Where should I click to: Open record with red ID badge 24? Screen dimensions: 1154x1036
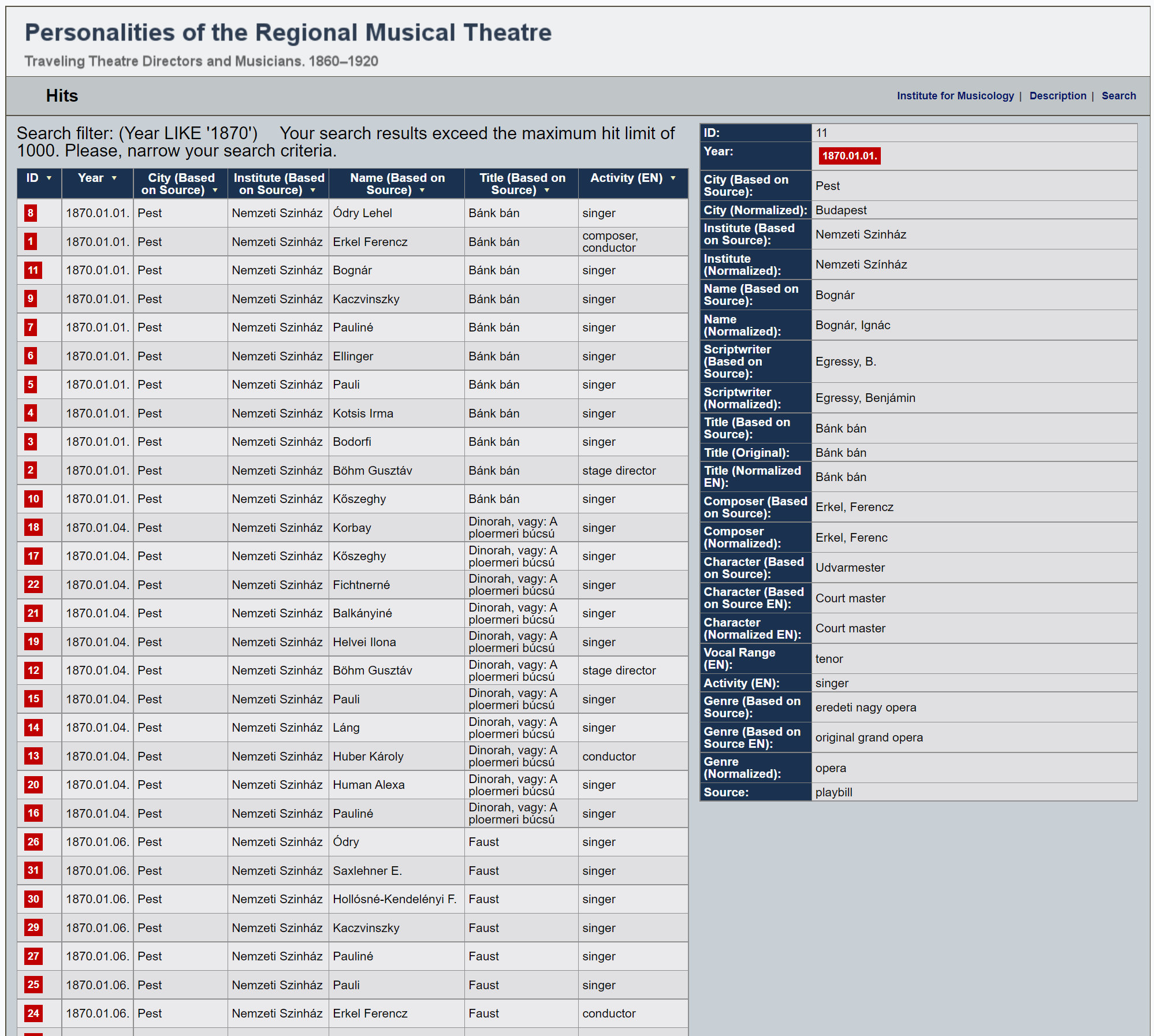[x=33, y=1013]
